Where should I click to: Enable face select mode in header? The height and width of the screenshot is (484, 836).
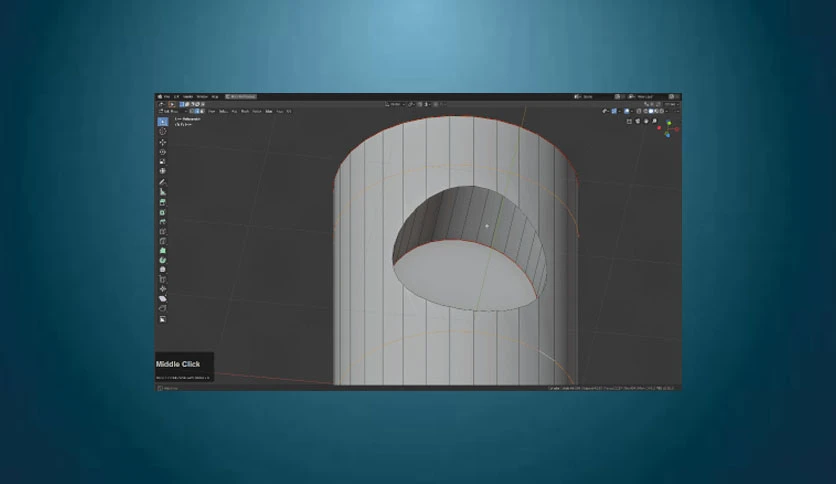(x=203, y=111)
